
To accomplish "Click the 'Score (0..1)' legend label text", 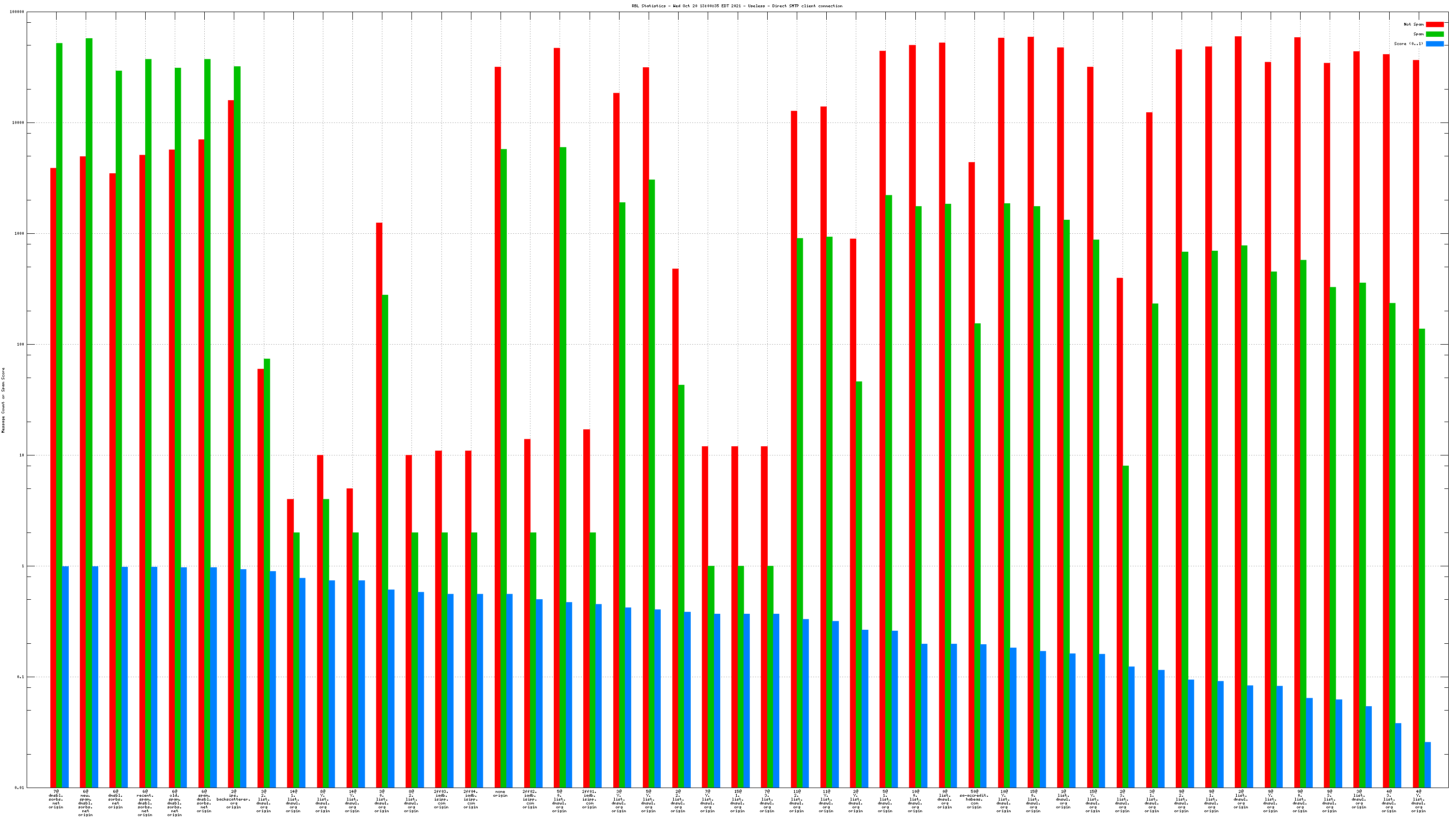I will point(1408,44).
